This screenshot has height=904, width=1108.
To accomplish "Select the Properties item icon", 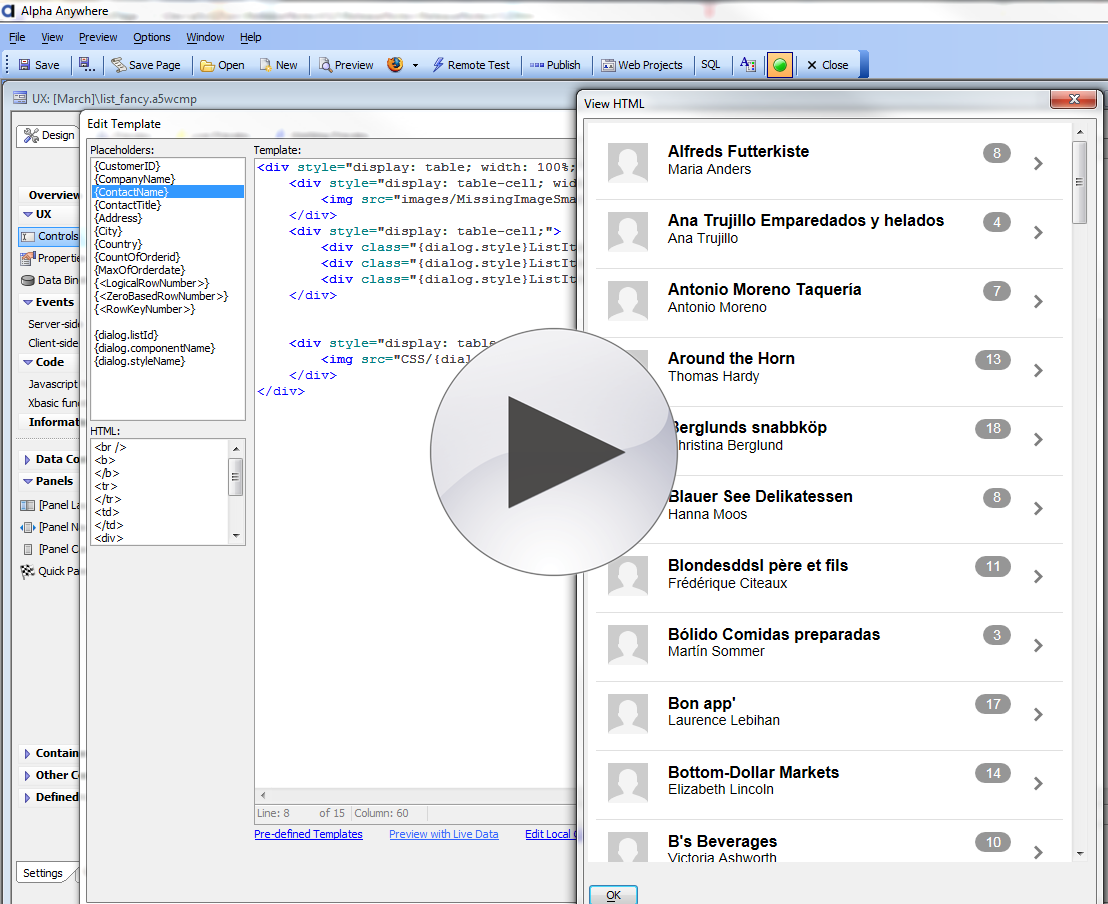I will point(28,258).
